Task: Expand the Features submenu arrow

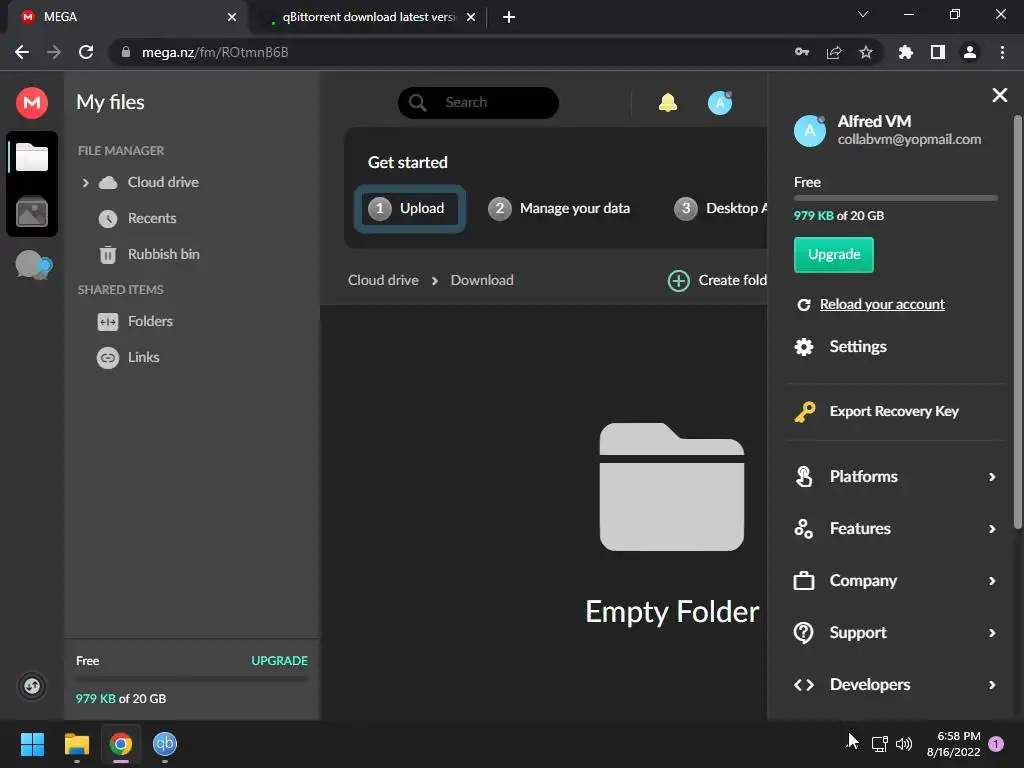Action: (992, 529)
